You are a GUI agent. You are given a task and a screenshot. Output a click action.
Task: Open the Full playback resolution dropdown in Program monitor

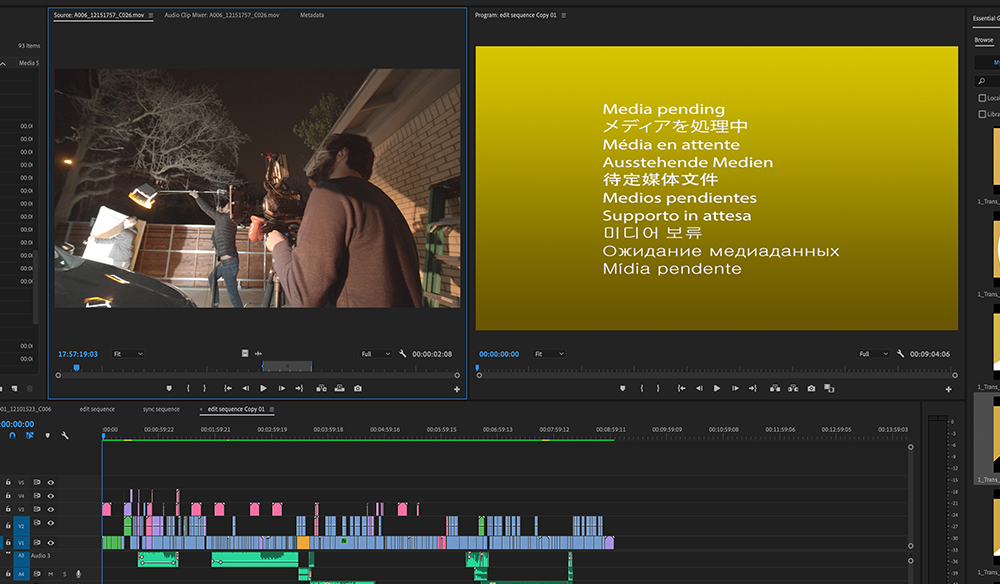tap(874, 353)
